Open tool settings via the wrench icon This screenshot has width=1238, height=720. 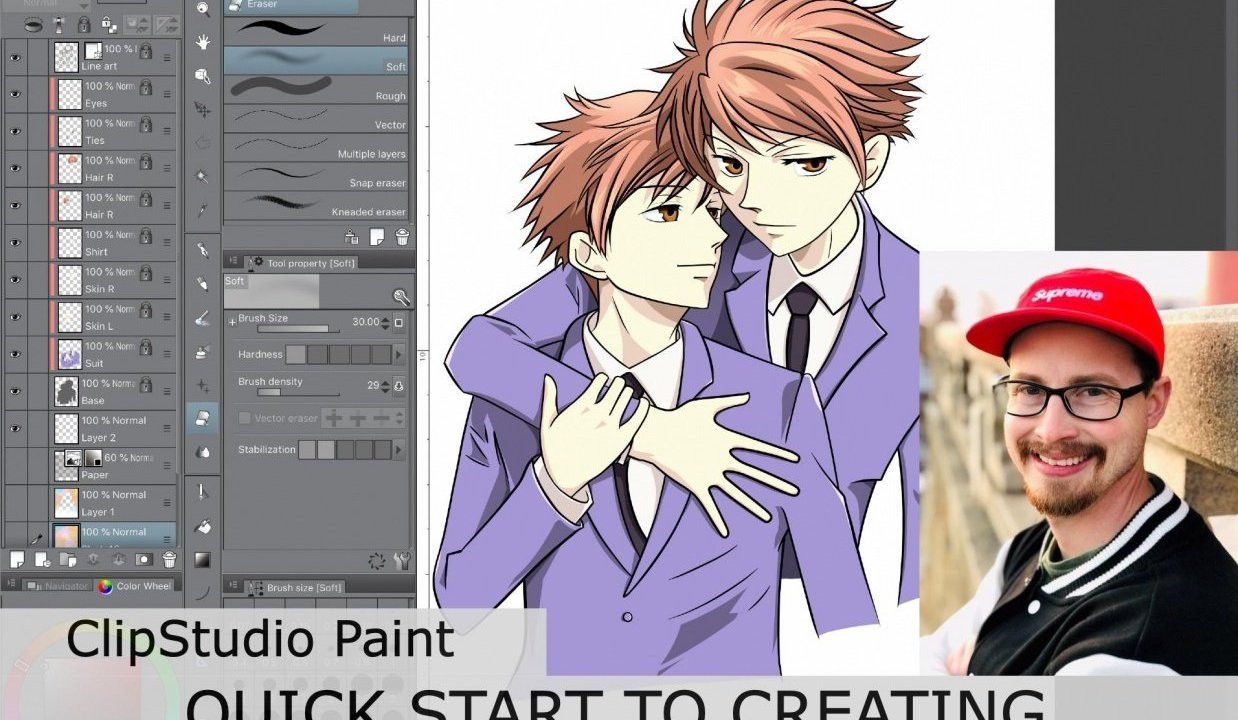click(x=402, y=297)
